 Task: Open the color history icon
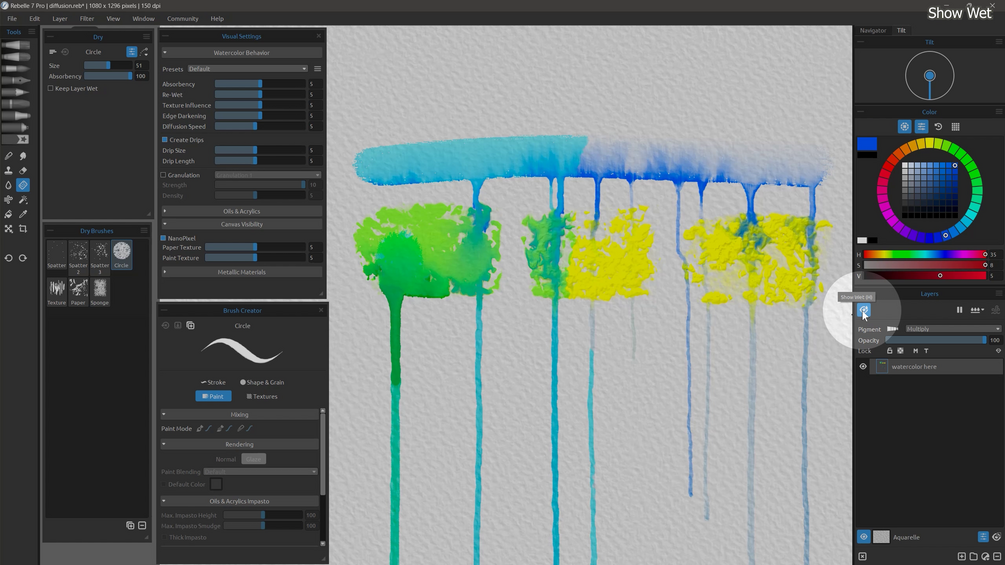[x=938, y=127]
